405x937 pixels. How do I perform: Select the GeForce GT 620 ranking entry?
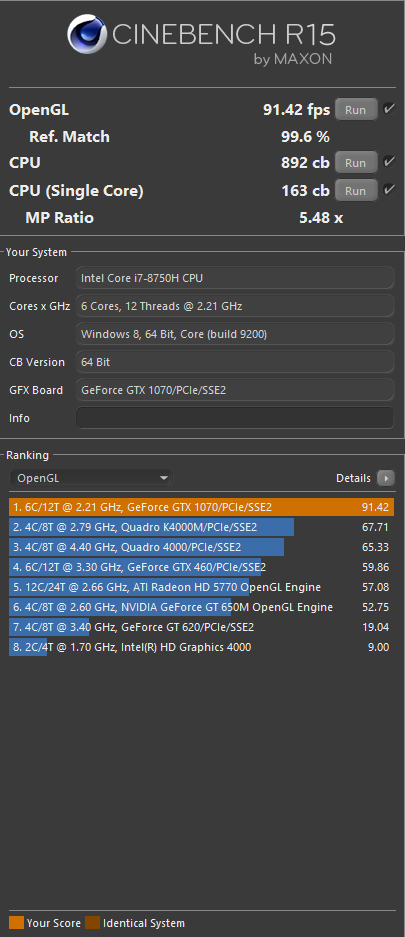201,627
